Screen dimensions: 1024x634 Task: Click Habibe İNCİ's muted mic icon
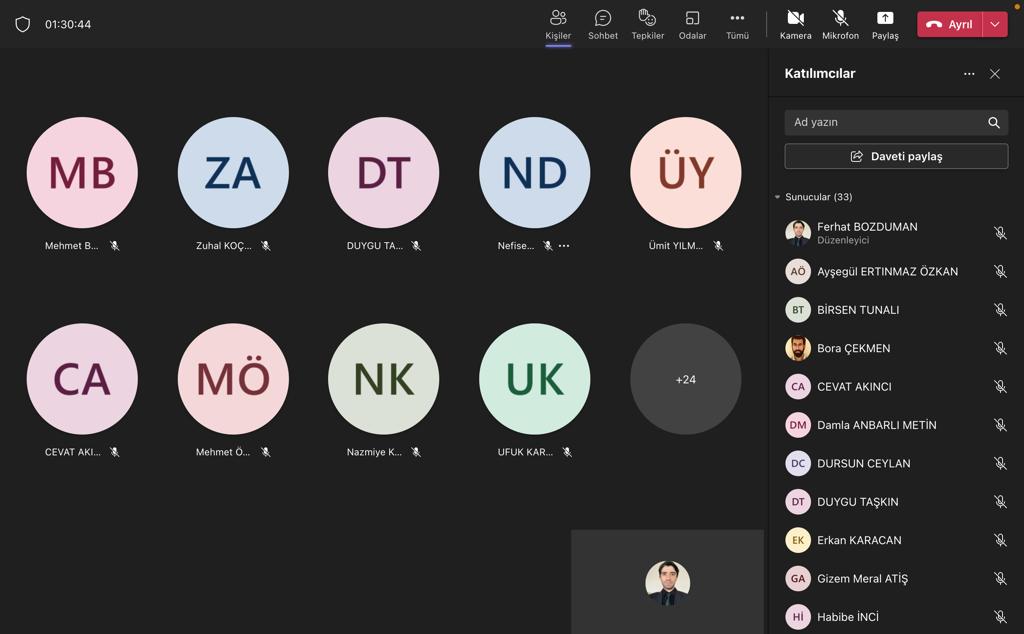pos(1000,616)
